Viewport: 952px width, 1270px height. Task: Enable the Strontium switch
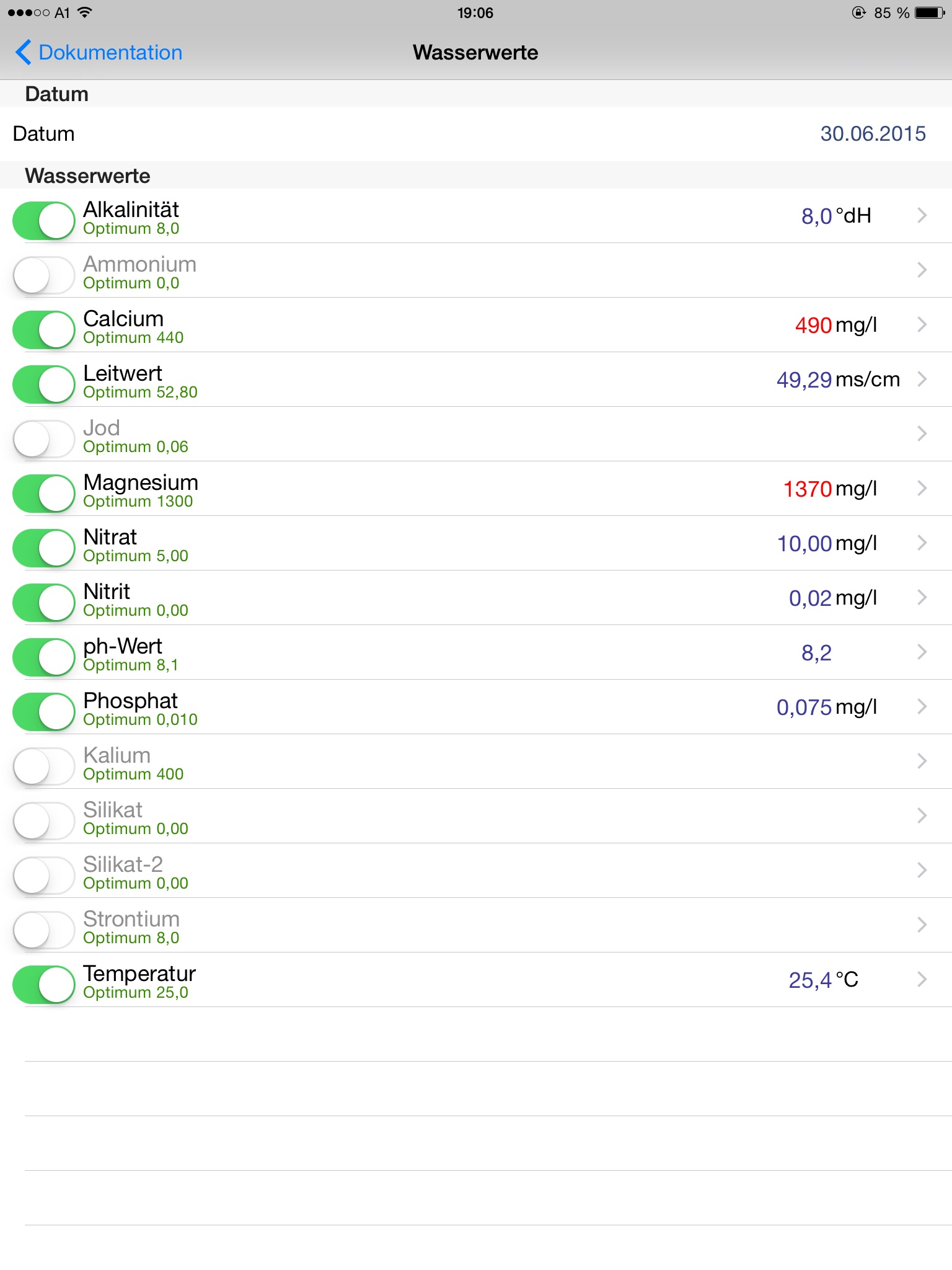(44, 930)
